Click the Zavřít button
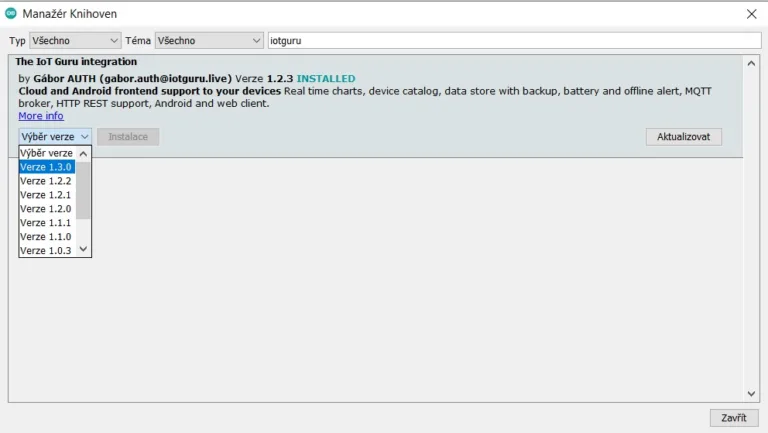 [x=734, y=418]
